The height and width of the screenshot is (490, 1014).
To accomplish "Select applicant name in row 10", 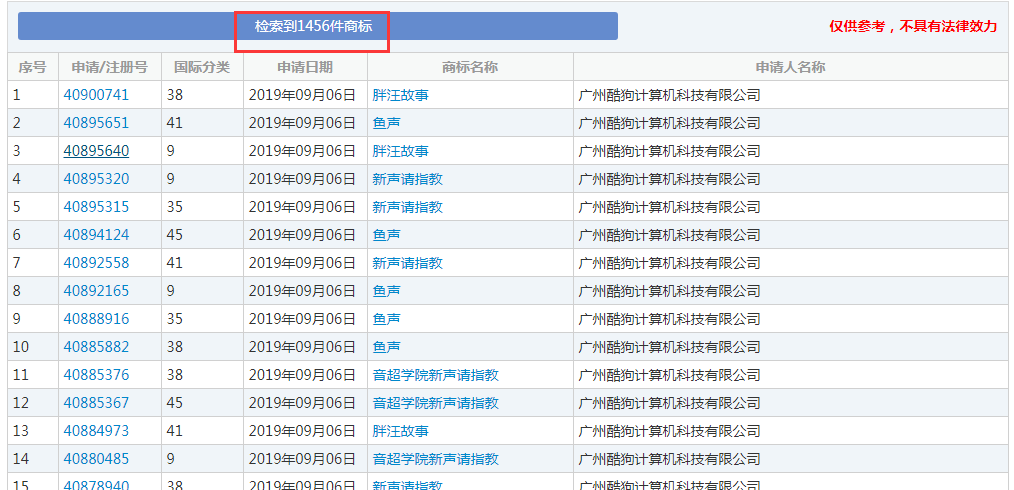I will pyautogui.click(x=669, y=347).
